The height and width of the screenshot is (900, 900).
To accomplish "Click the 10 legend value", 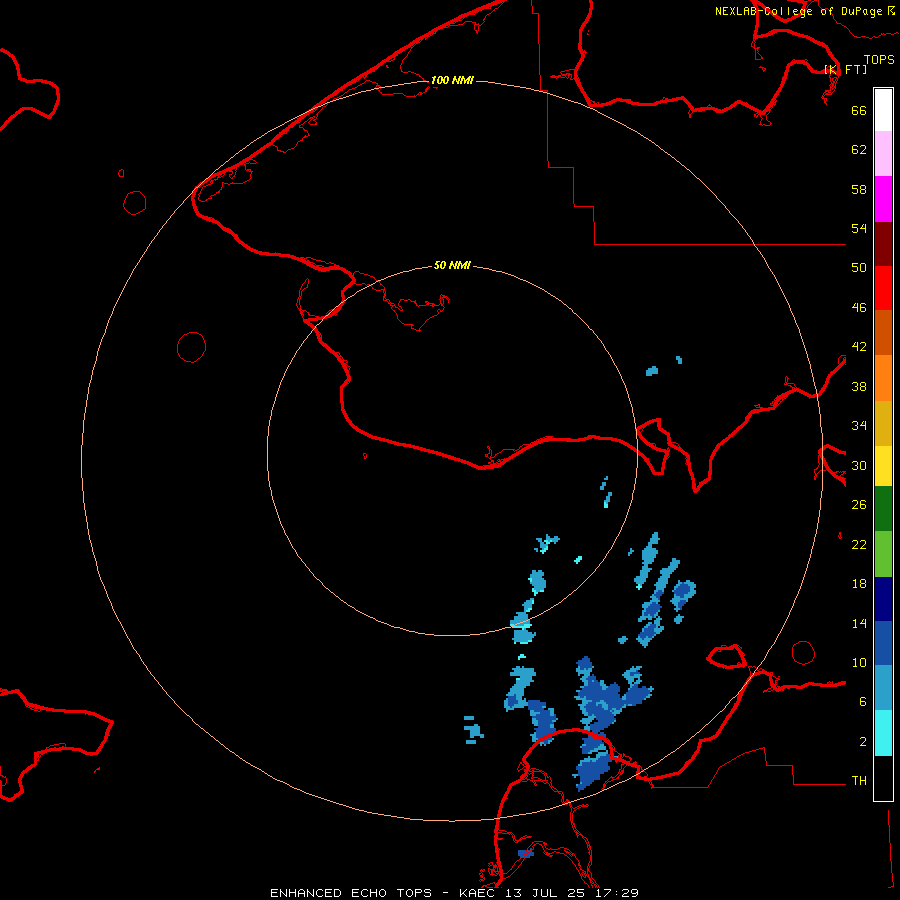I will 859,663.
